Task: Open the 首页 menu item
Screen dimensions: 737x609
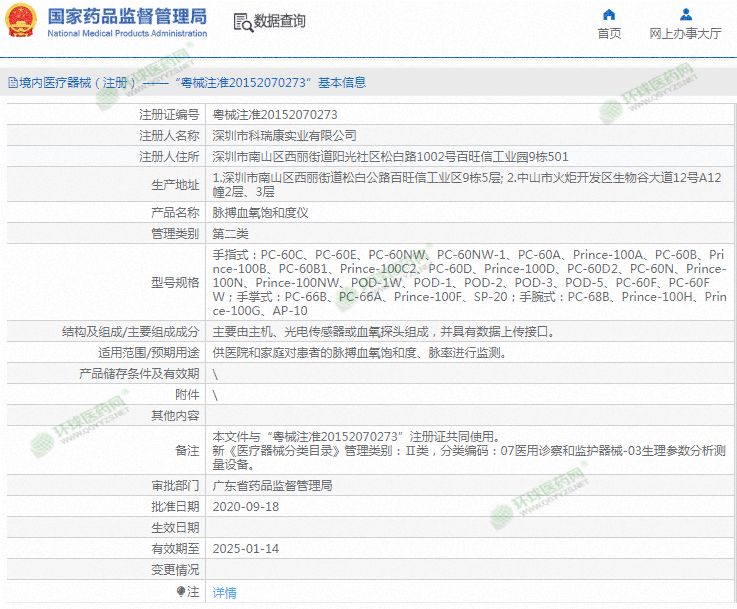Action: coord(609,33)
